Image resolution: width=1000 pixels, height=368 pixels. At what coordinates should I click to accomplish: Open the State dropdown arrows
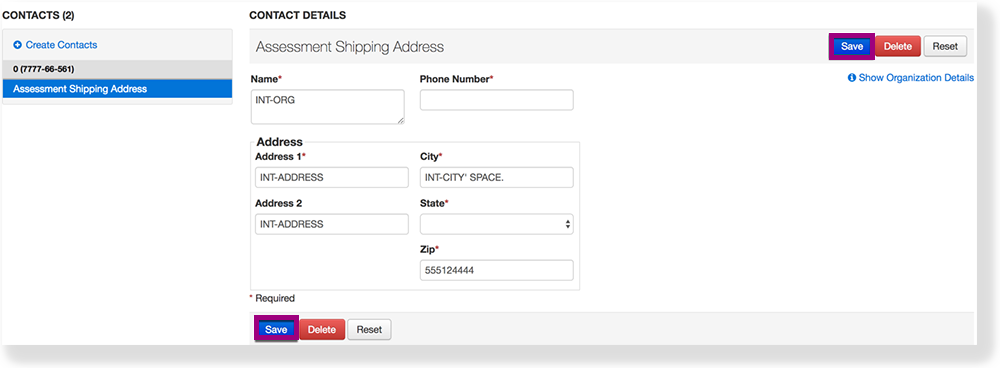pos(568,224)
